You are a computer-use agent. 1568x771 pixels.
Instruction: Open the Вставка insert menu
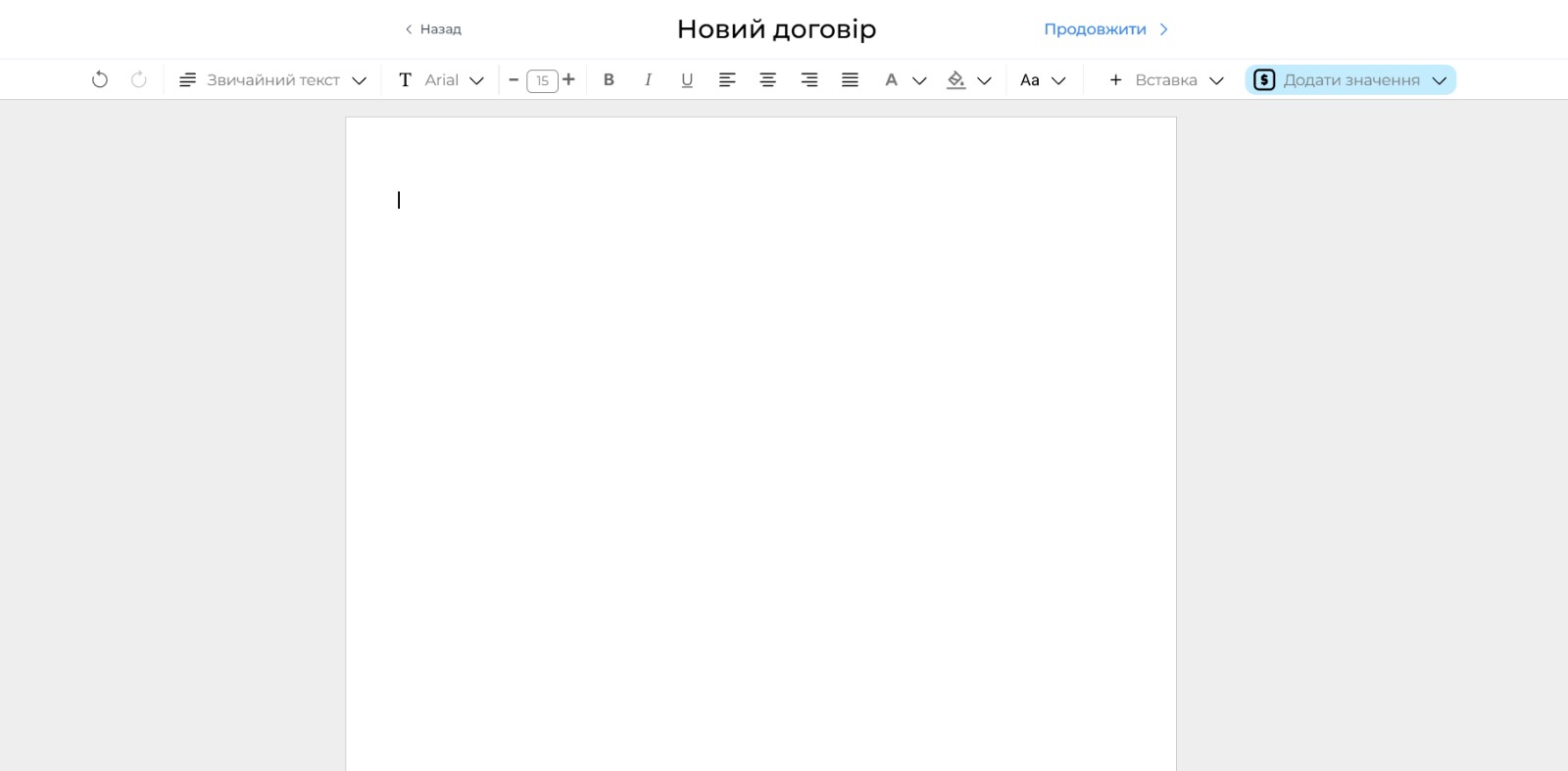click(1165, 80)
